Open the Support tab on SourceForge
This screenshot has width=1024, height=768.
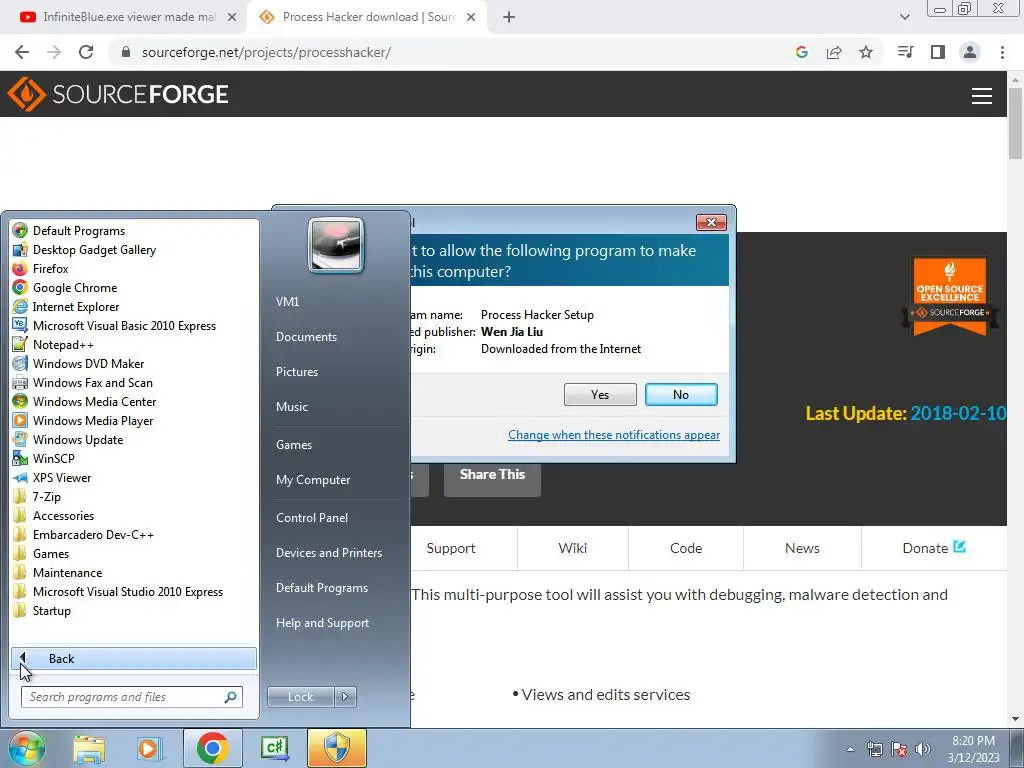click(451, 549)
